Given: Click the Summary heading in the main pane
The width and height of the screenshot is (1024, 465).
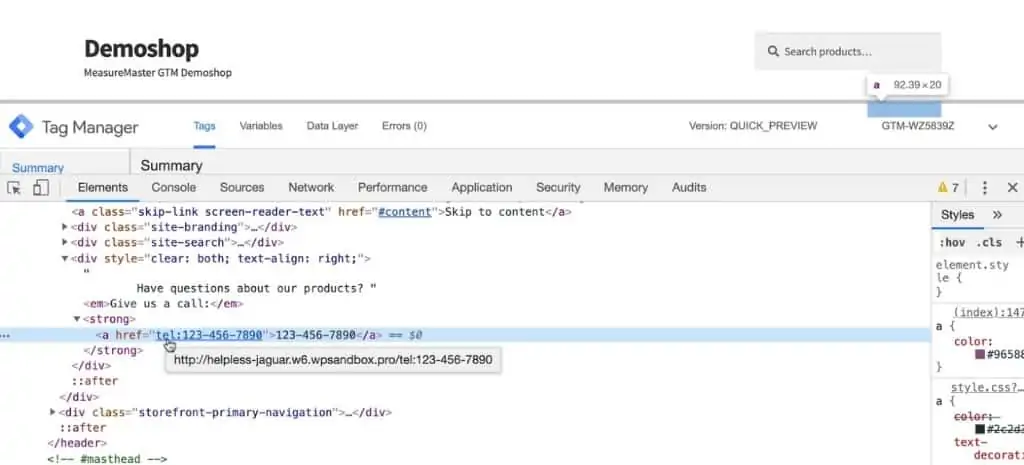Looking at the screenshot, I should pos(171,166).
